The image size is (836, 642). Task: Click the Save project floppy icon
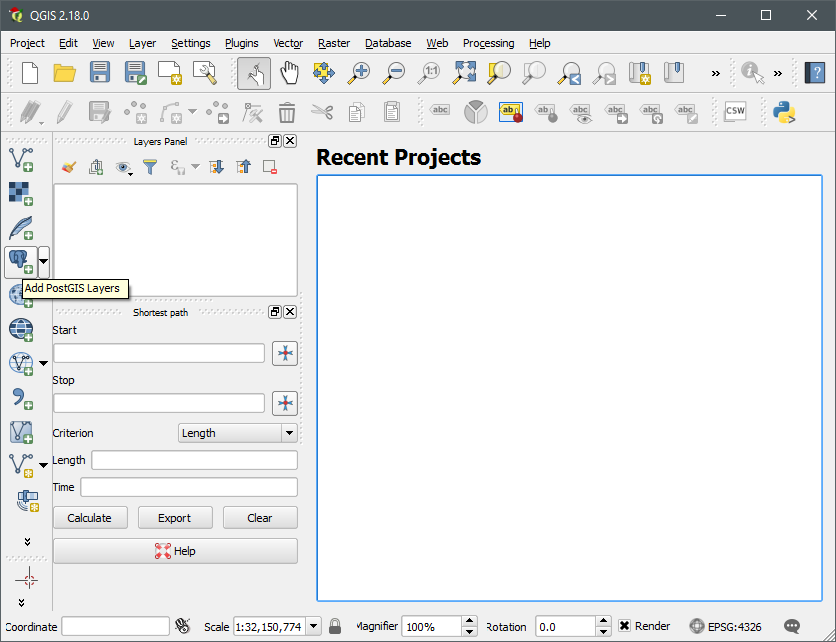click(x=100, y=73)
